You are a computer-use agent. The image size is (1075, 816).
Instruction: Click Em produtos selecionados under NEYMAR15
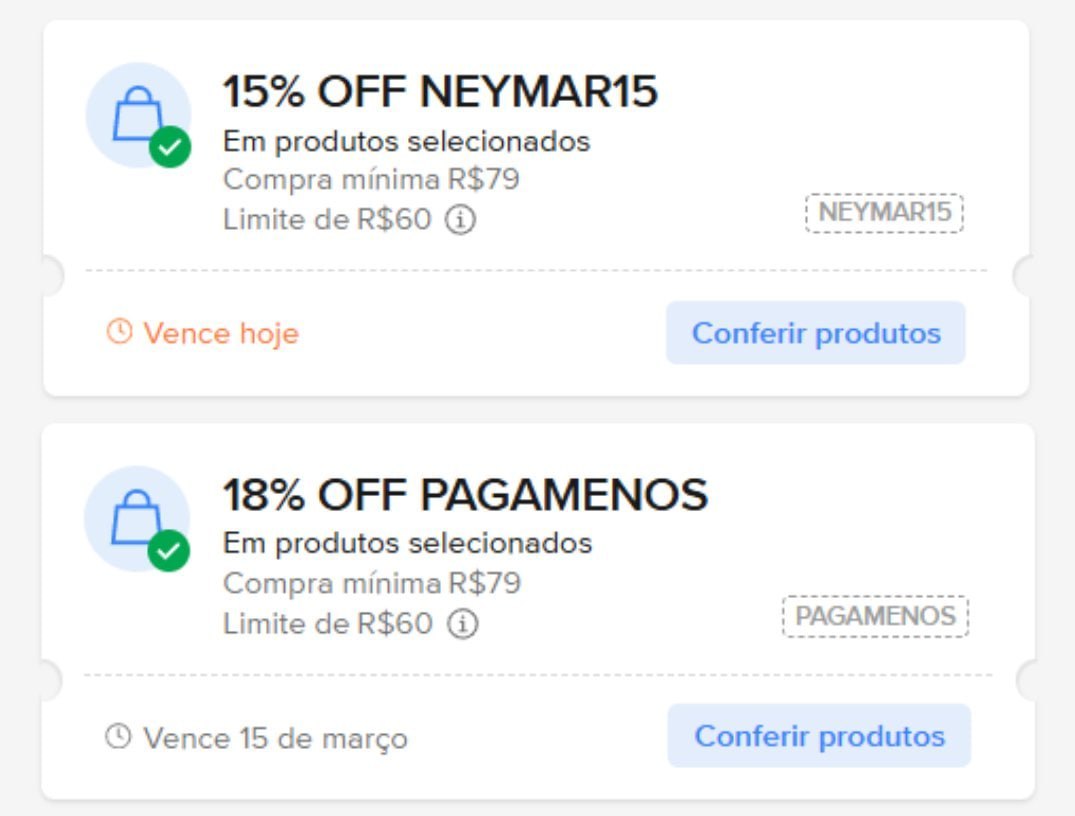coord(406,142)
